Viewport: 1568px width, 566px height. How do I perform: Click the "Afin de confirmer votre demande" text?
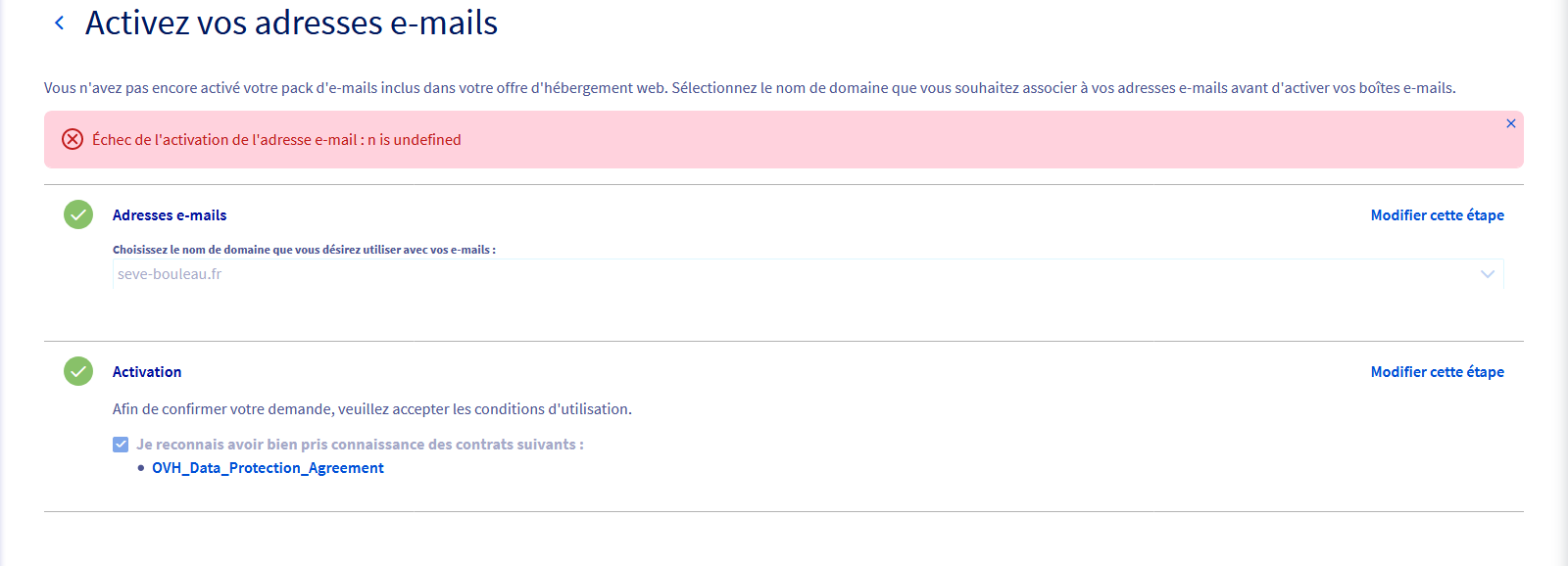pos(371,409)
